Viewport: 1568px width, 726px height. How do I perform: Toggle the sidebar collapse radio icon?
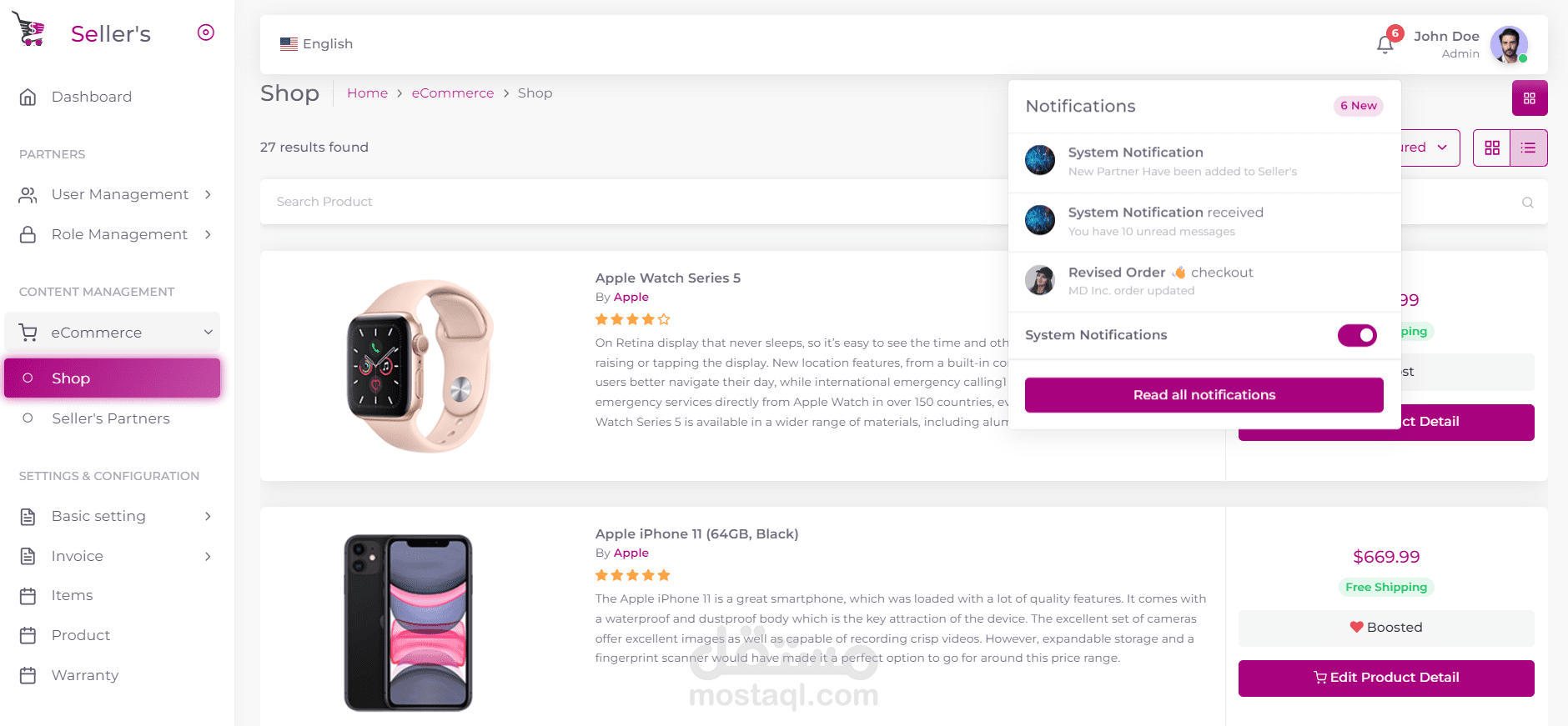click(206, 33)
